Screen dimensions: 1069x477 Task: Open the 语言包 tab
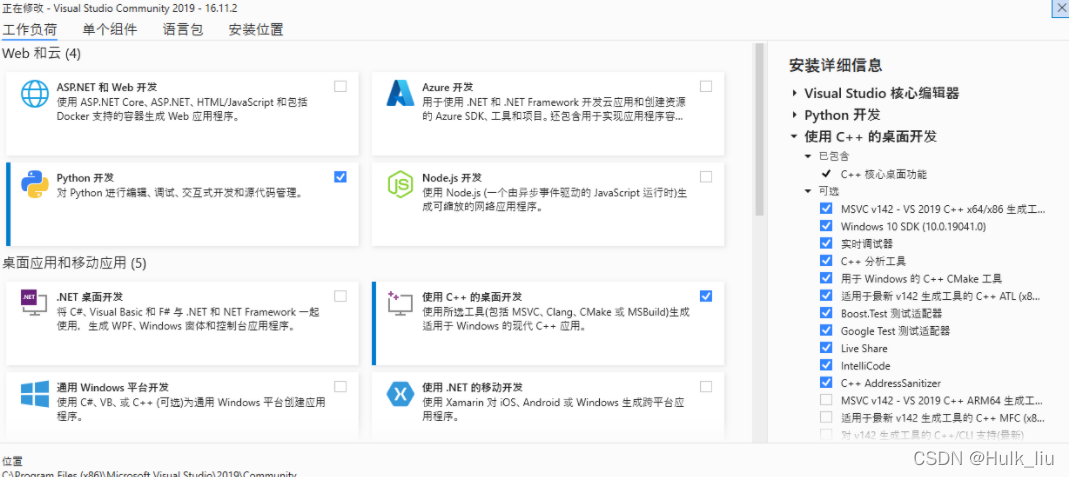[183, 30]
